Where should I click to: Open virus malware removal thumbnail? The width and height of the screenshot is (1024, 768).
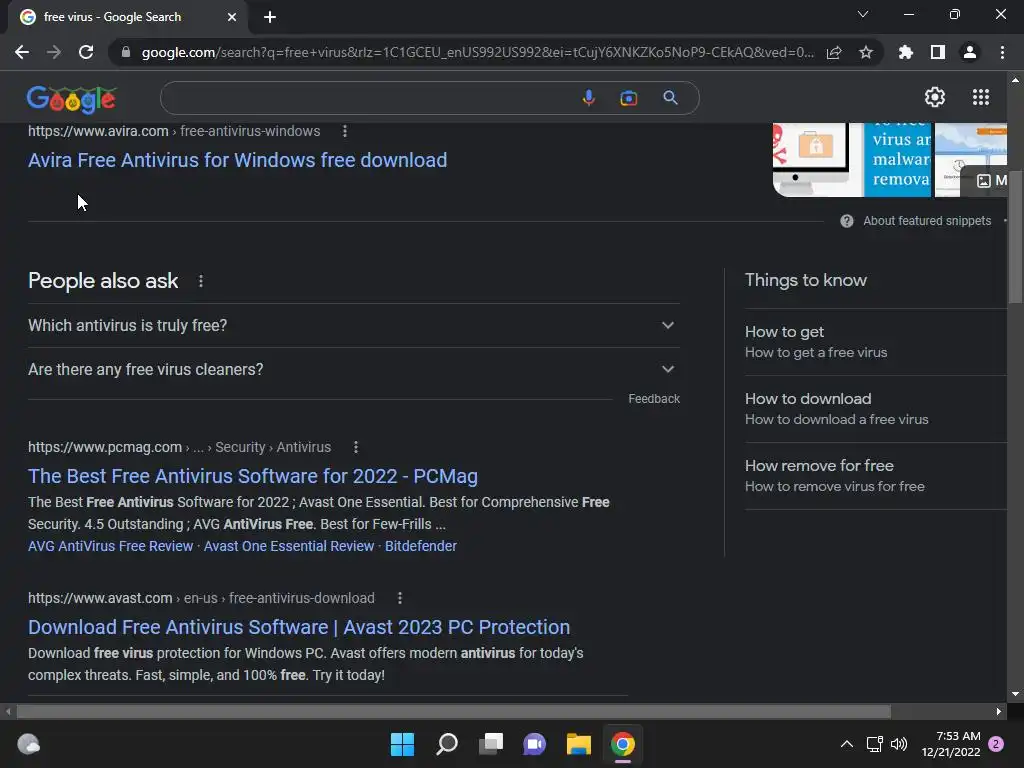[x=898, y=159]
